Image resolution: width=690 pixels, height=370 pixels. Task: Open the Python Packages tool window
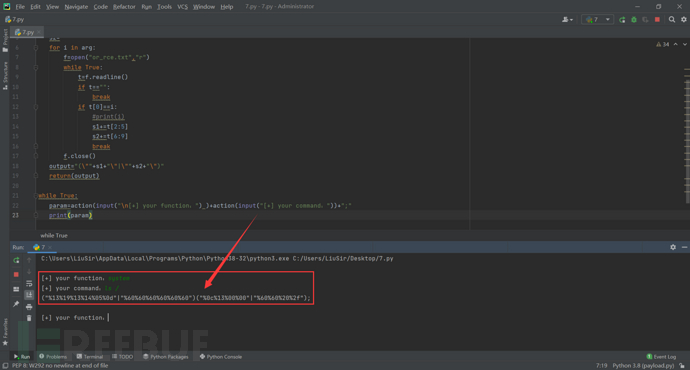pos(165,357)
